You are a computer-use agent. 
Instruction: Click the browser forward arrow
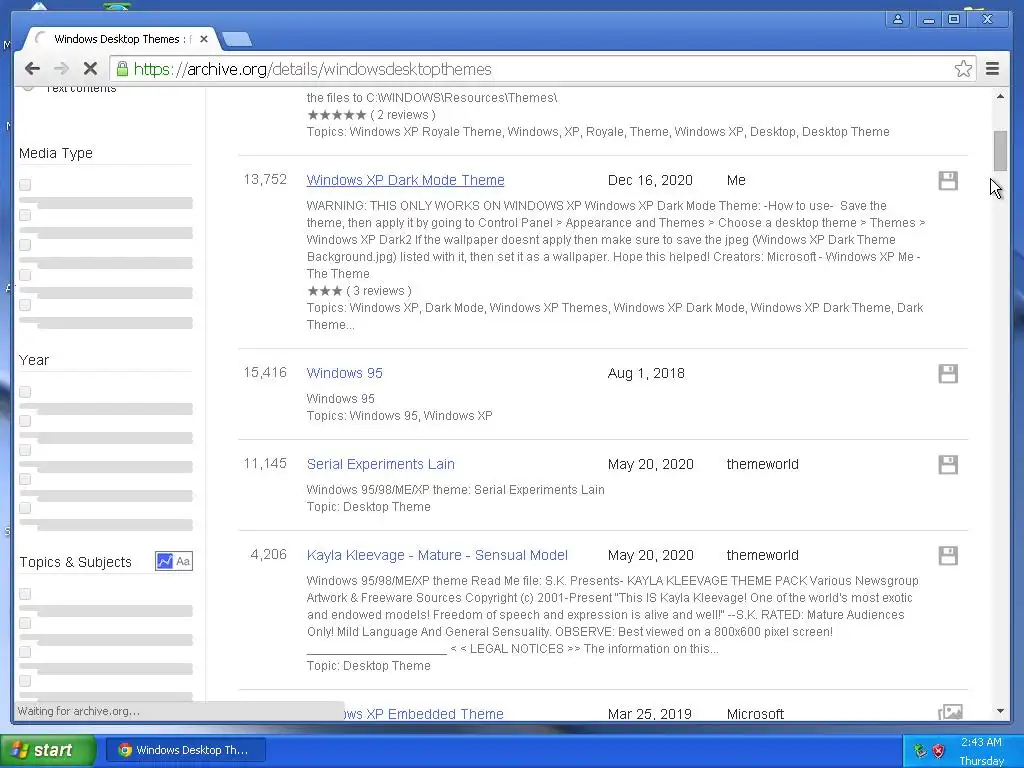61,69
